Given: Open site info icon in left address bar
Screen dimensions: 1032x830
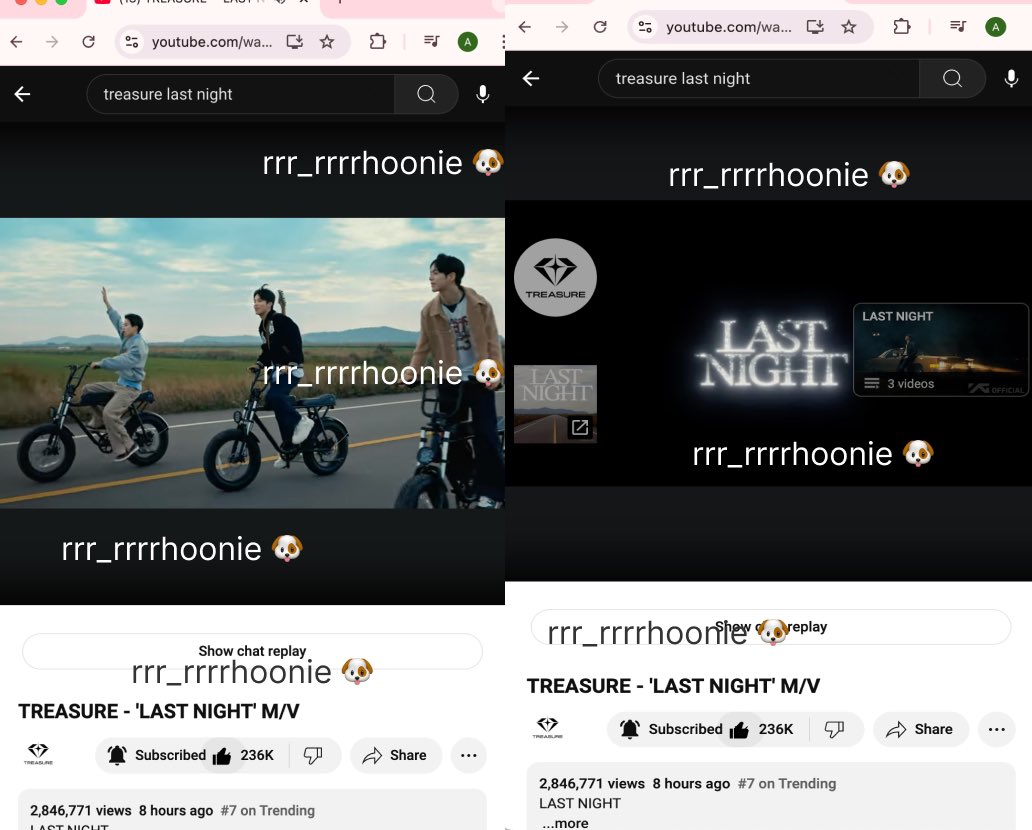Looking at the screenshot, I should 132,42.
